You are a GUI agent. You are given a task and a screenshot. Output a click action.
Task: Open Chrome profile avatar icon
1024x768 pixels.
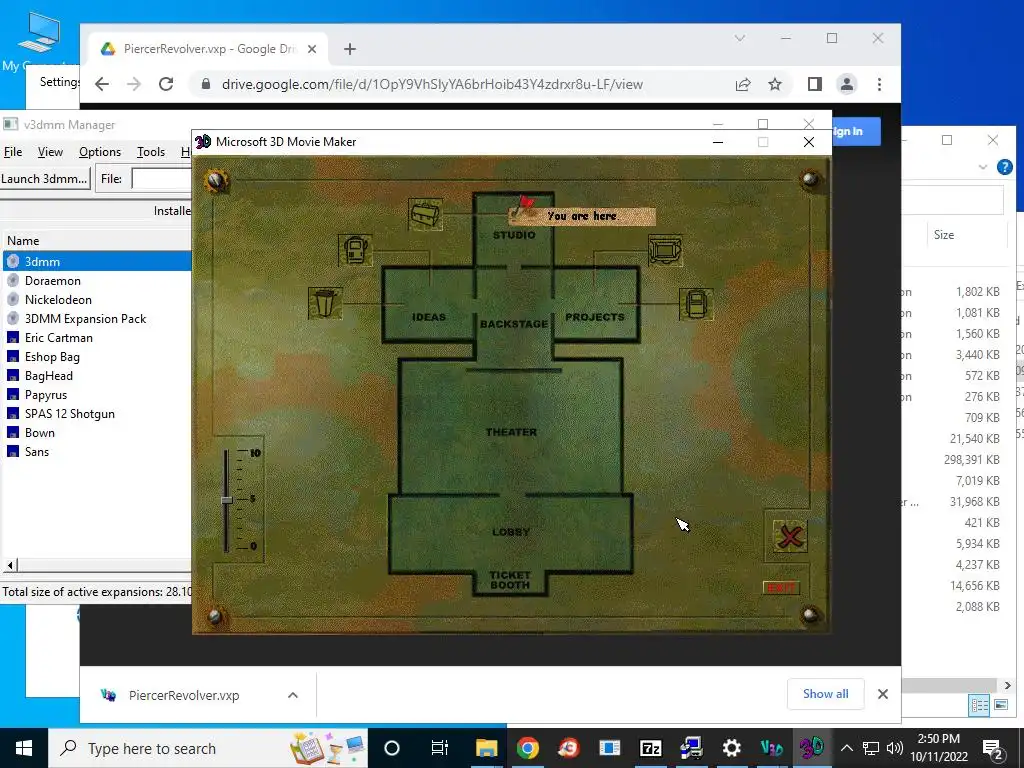tap(847, 84)
